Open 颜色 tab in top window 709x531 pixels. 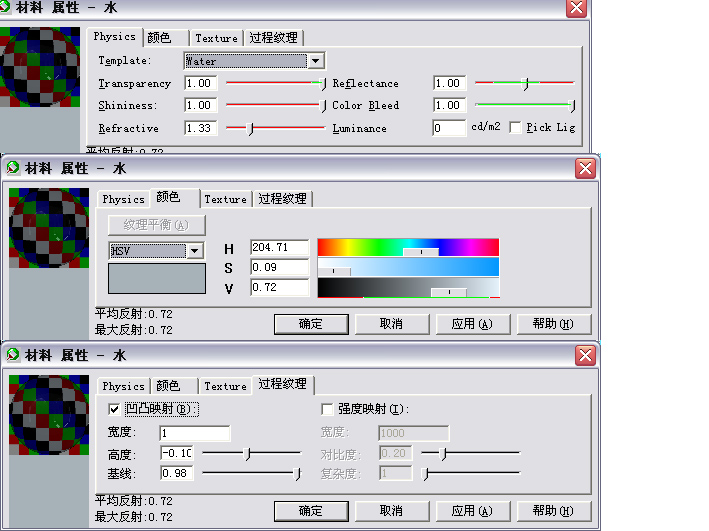click(165, 38)
